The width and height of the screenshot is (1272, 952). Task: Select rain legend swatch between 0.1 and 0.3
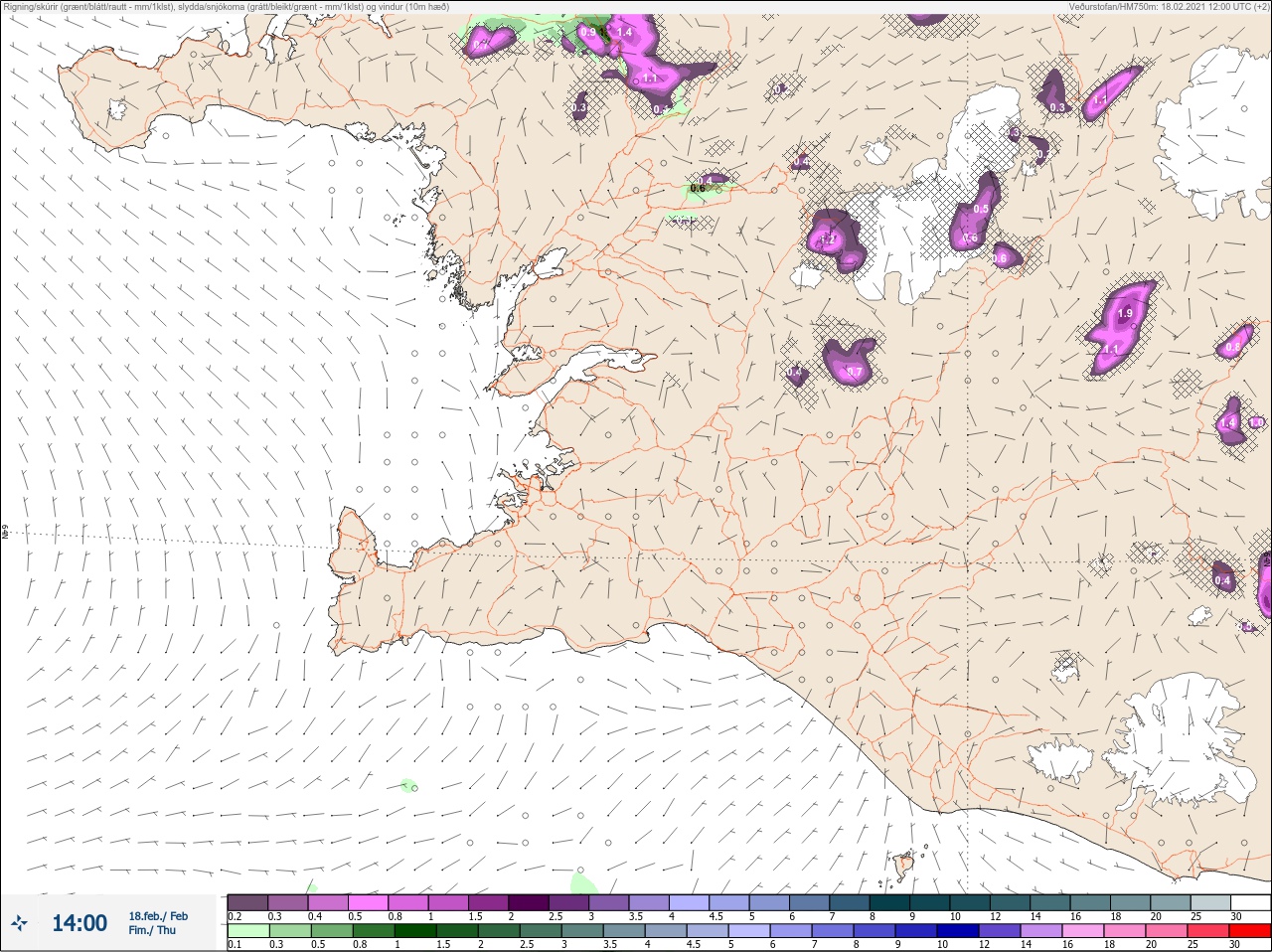pos(247,931)
